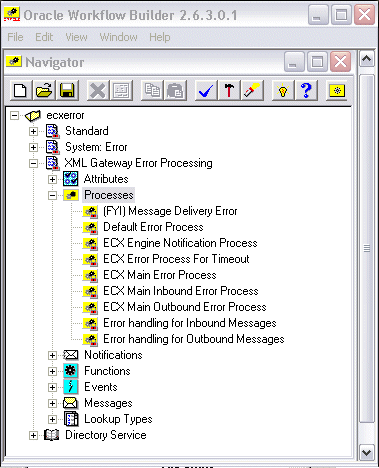Click the Notifications envelope icon

click(x=71, y=355)
